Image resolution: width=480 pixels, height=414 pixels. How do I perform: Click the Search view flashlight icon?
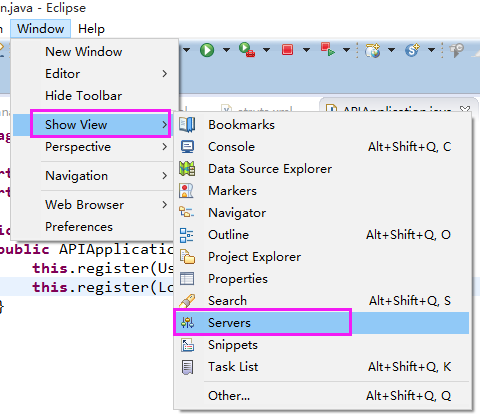[x=187, y=301]
